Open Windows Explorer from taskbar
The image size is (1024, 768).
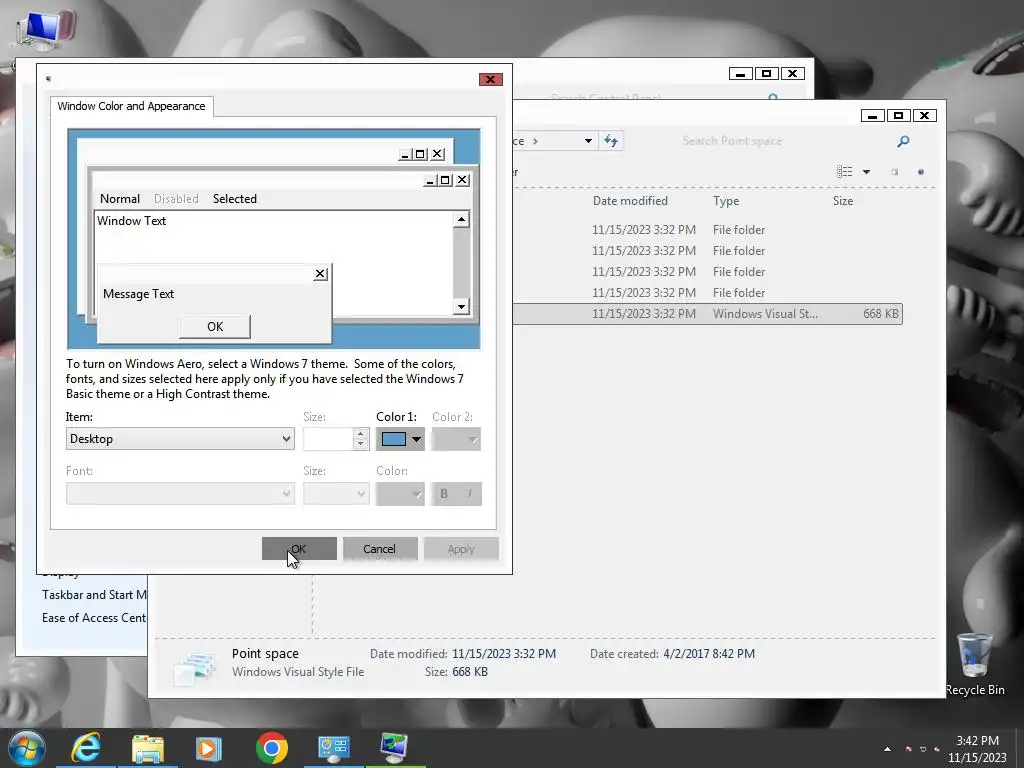point(148,748)
